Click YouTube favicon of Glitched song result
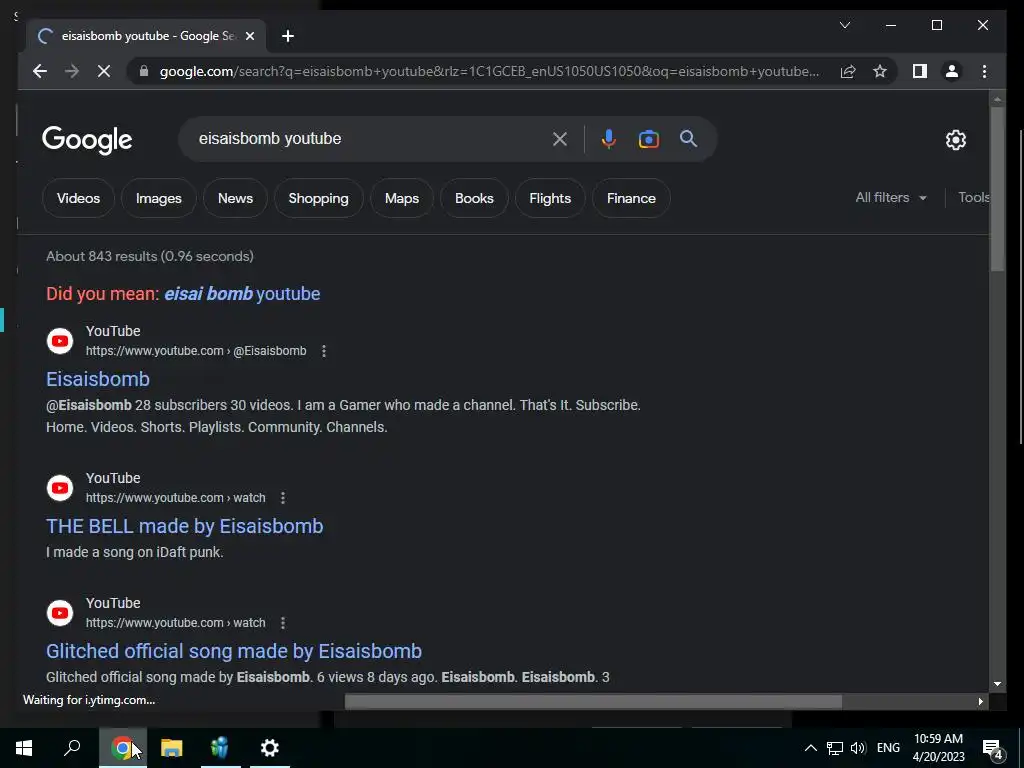Screen dimensions: 1024x768 [59, 613]
